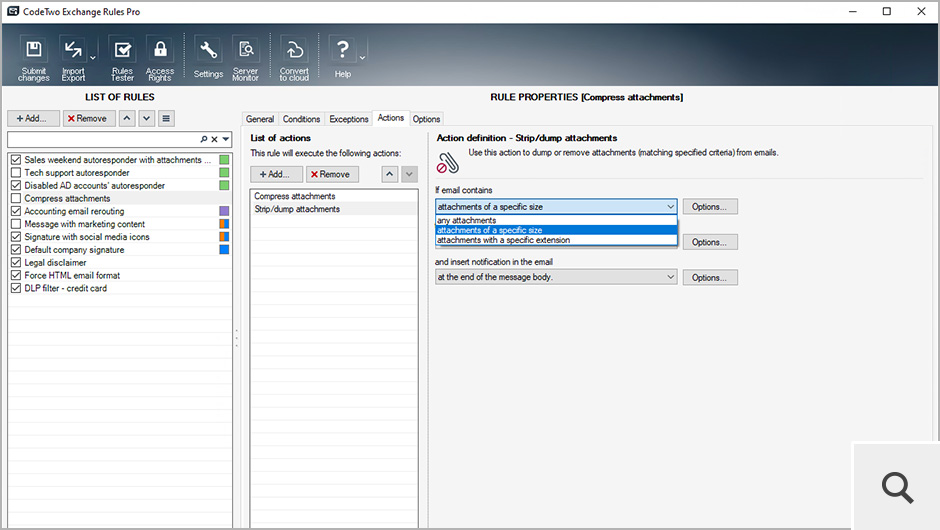The height and width of the screenshot is (530, 940).
Task: Open the Exceptions tab
Action: pyautogui.click(x=349, y=119)
